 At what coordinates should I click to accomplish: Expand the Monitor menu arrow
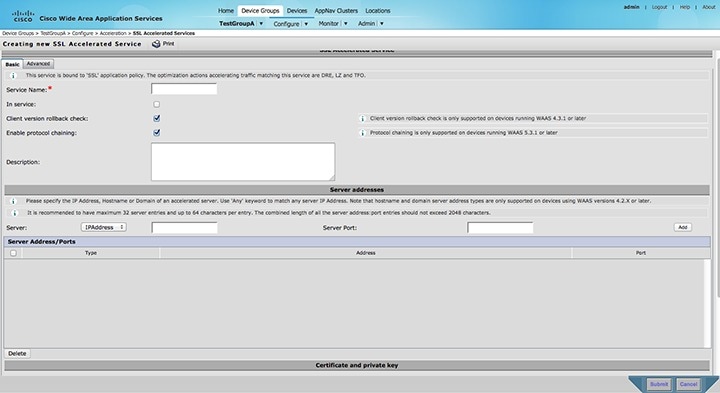346,23
